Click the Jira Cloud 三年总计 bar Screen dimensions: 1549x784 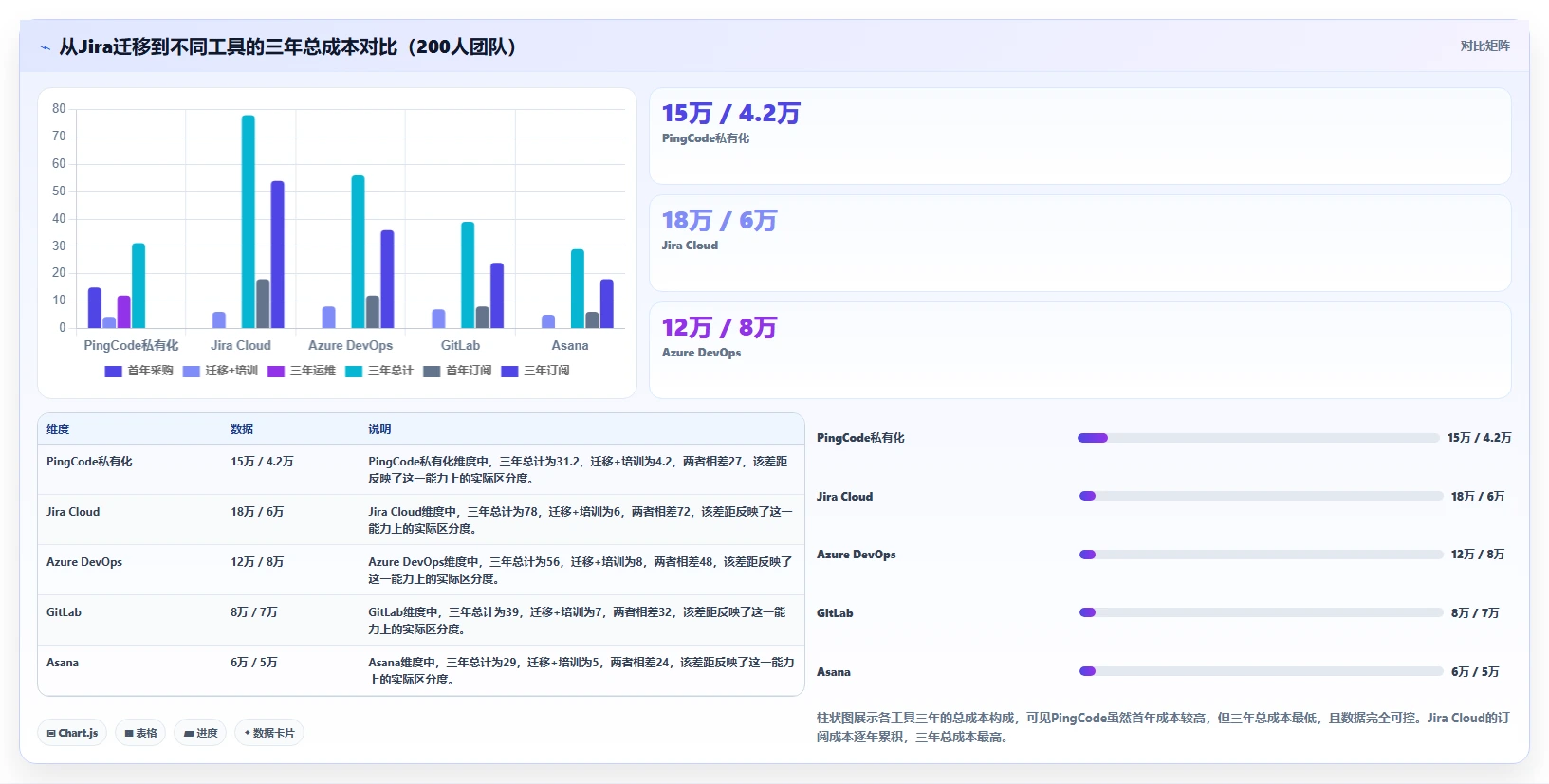(x=249, y=222)
